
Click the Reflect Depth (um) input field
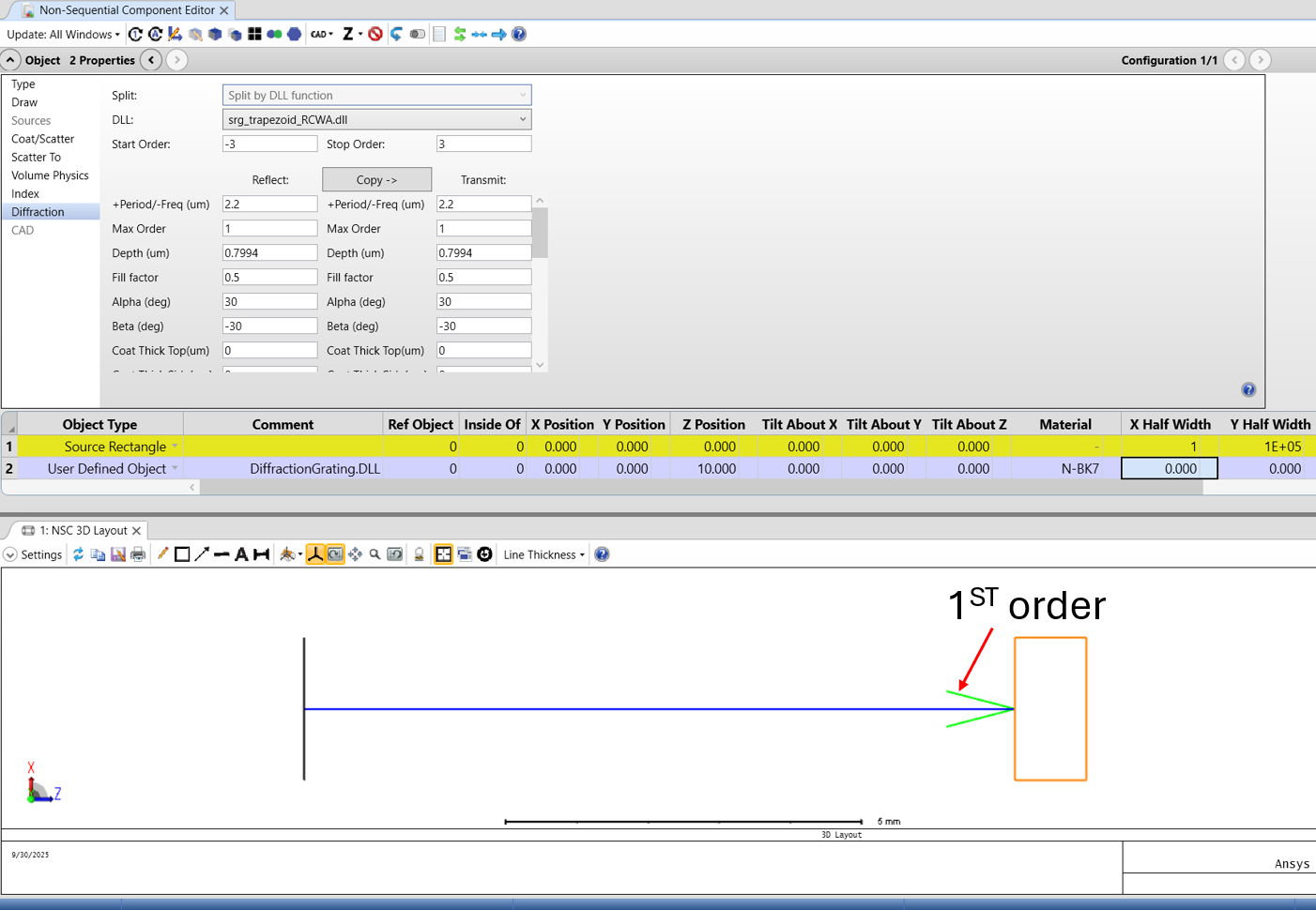(269, 253)
